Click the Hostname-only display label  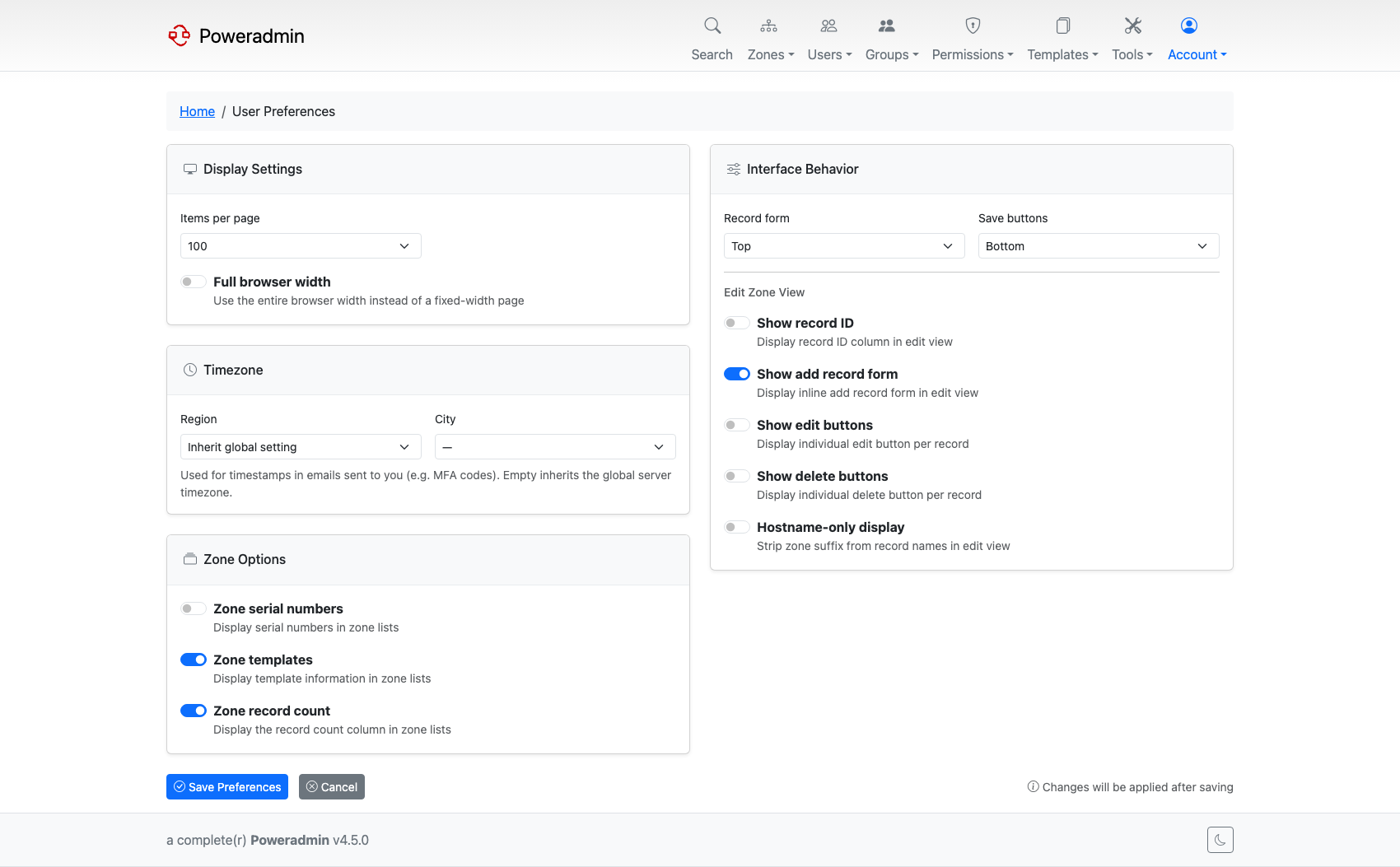pos(830,527)
